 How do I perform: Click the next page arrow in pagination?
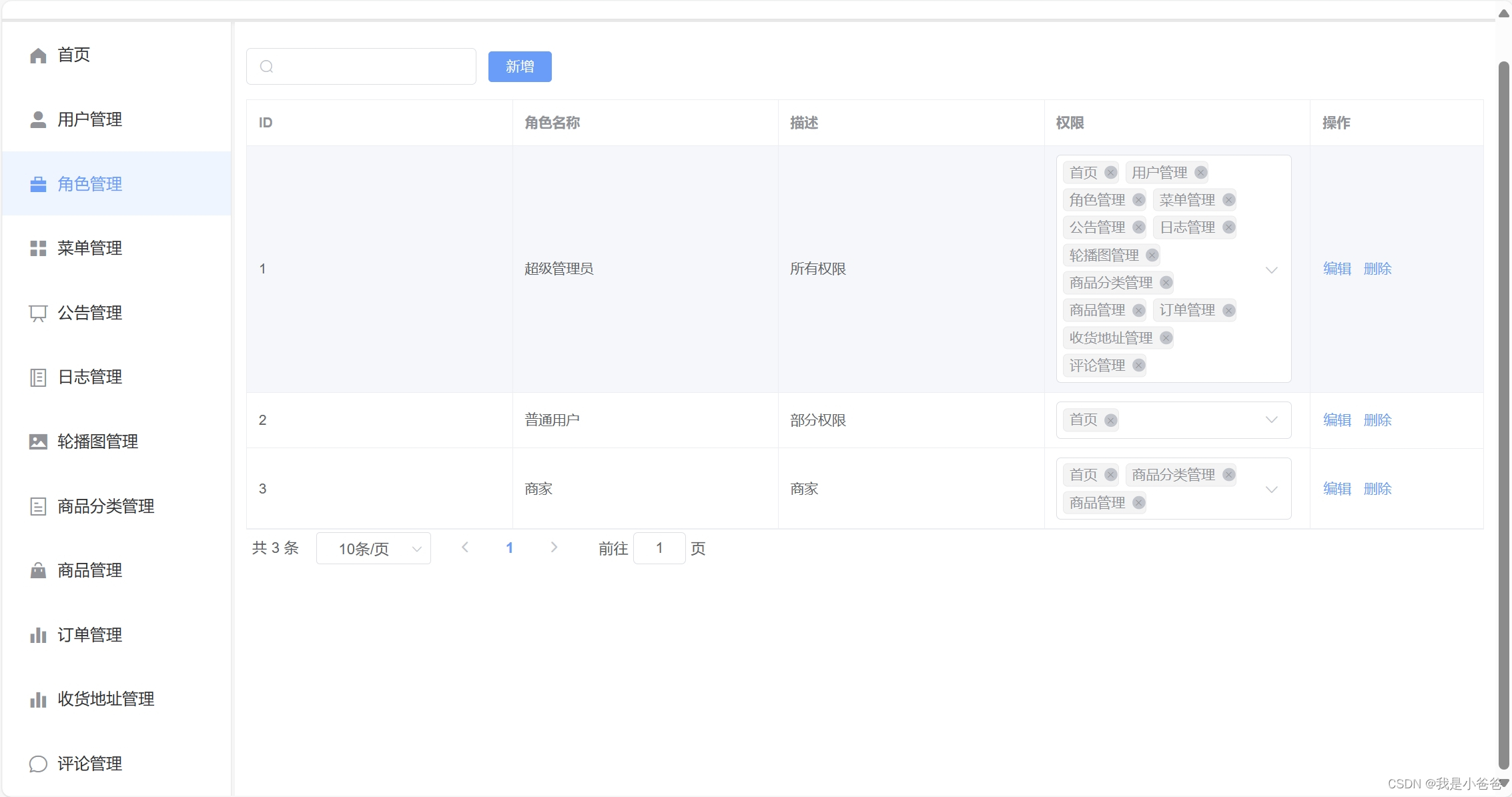(x=554, y=548)
